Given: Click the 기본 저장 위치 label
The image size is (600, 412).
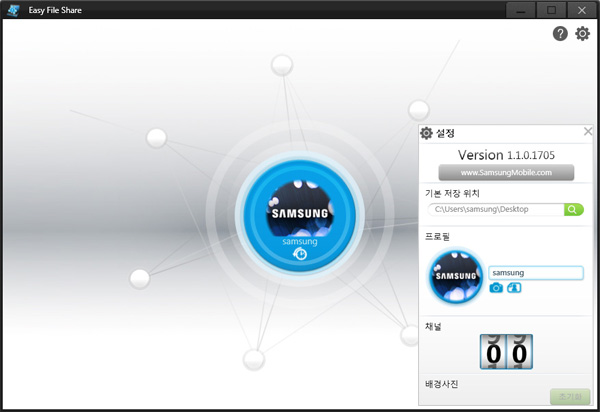Looking at the screenshot, I should tap(452, 194).
